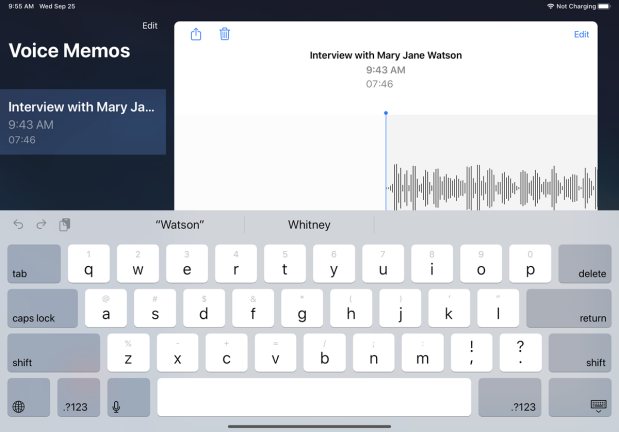Tap the blue playhead marker on waveform

(386, 113)
